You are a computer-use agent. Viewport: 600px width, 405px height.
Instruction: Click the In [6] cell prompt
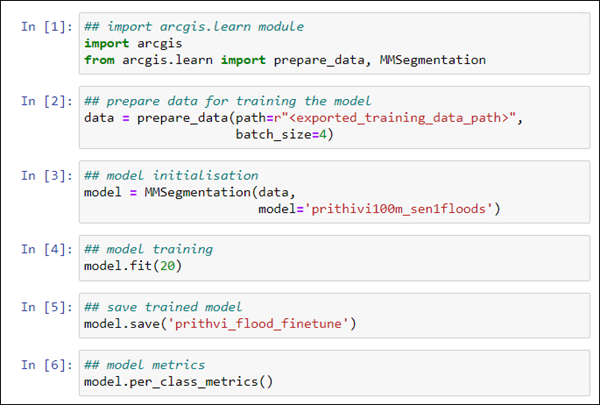point(47,365)
